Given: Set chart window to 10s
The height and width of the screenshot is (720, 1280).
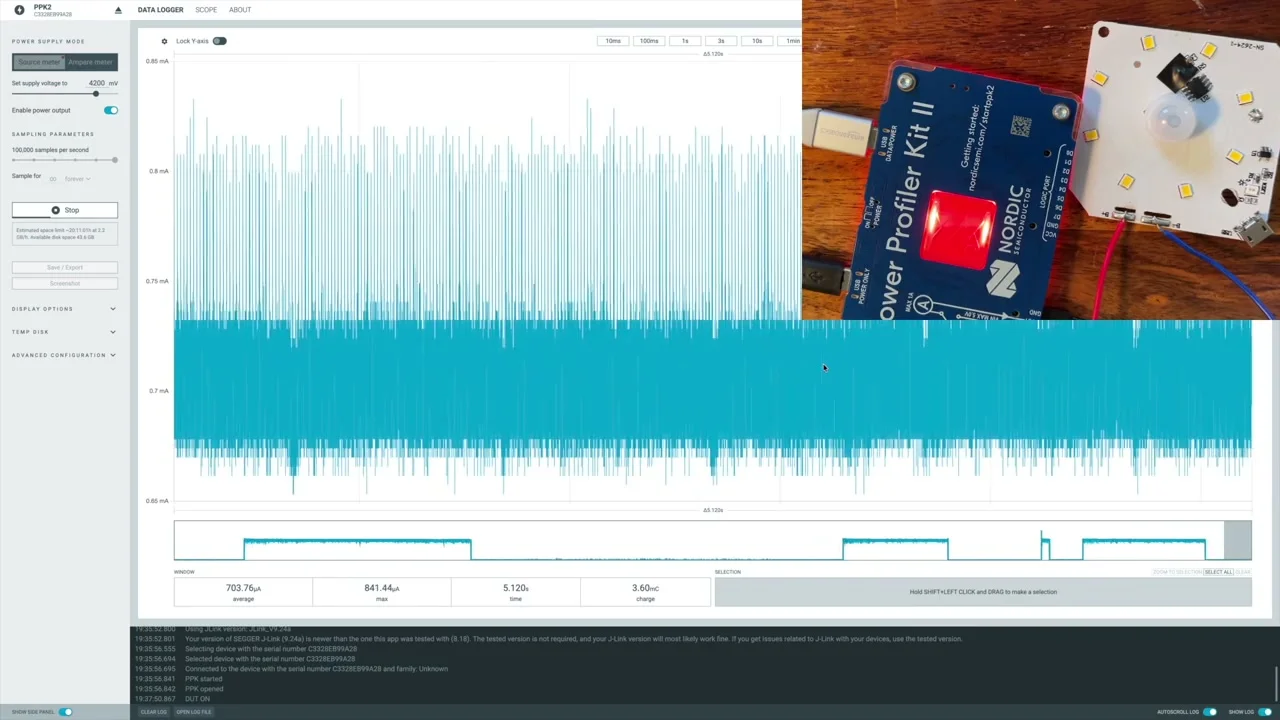Looking at the screenshot, I should [x=757, y=41].
